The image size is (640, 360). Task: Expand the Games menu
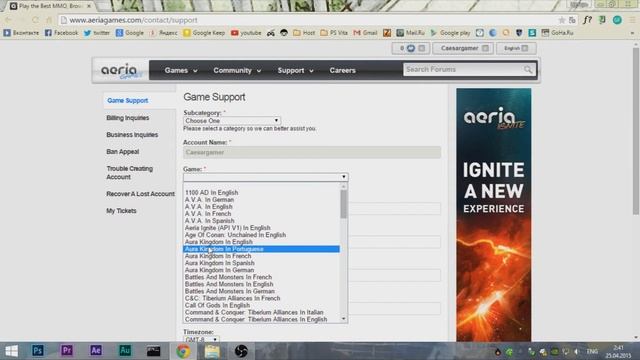point(181,71)
